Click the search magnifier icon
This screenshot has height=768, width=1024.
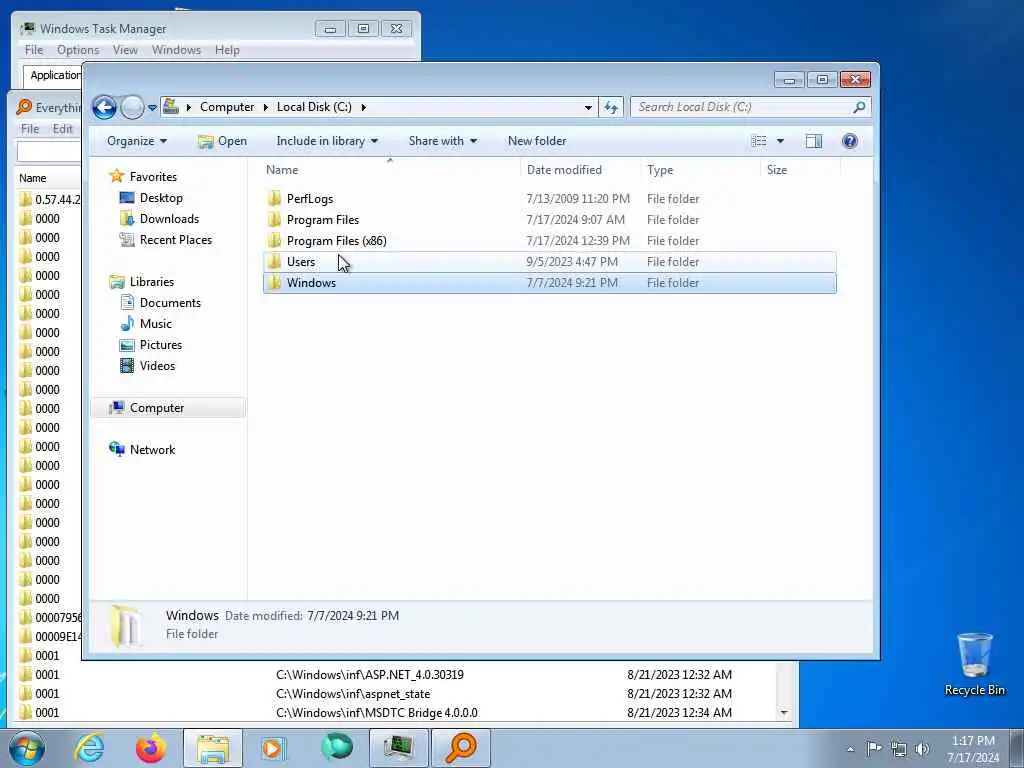859,107
